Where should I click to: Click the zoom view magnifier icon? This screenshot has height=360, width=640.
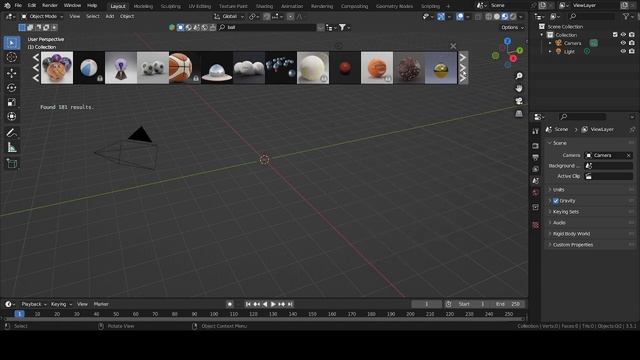tap(519, 76)
